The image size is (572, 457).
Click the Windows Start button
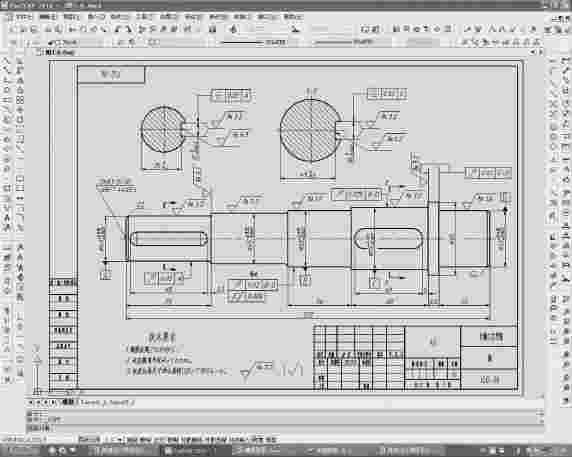23,451
